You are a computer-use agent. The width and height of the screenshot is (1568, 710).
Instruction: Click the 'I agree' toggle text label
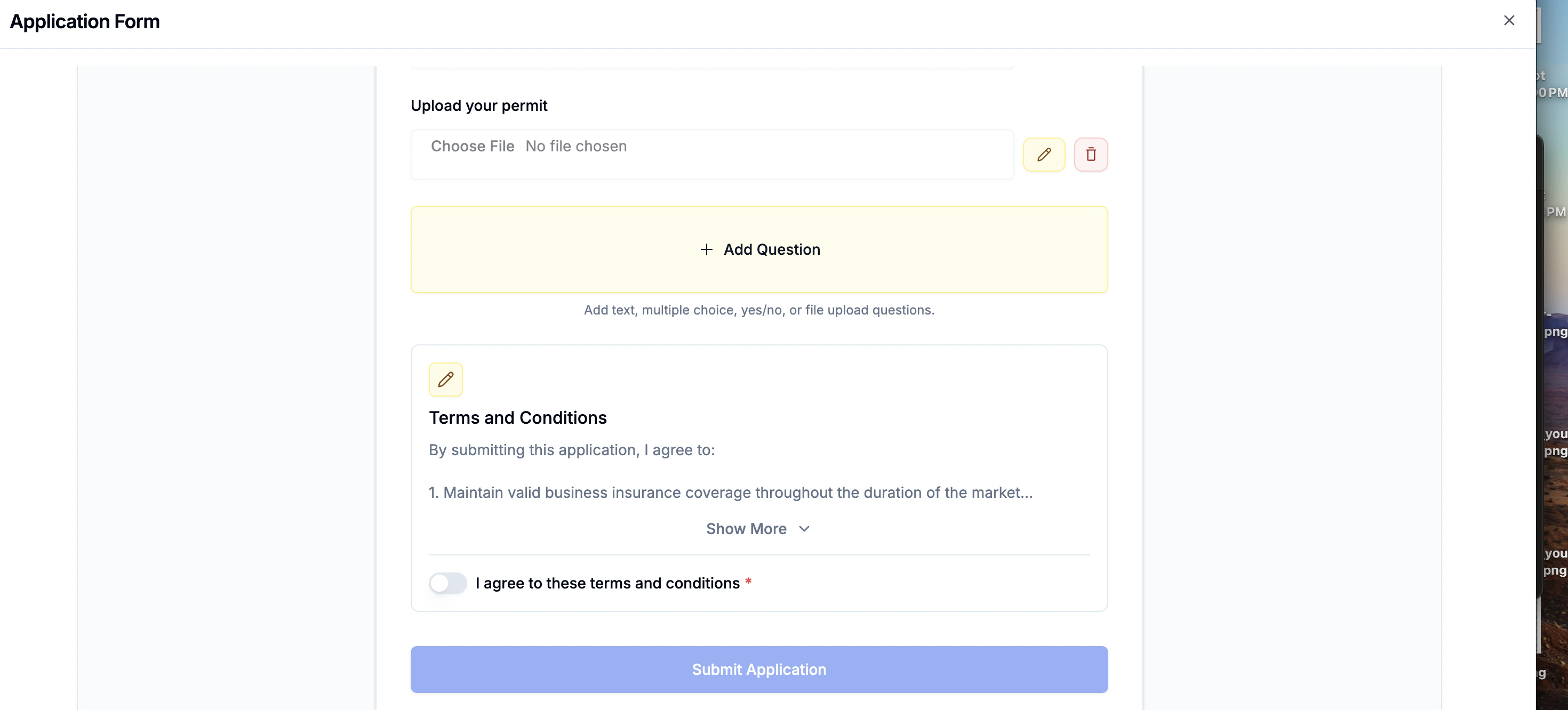click(x=609, y=582)
